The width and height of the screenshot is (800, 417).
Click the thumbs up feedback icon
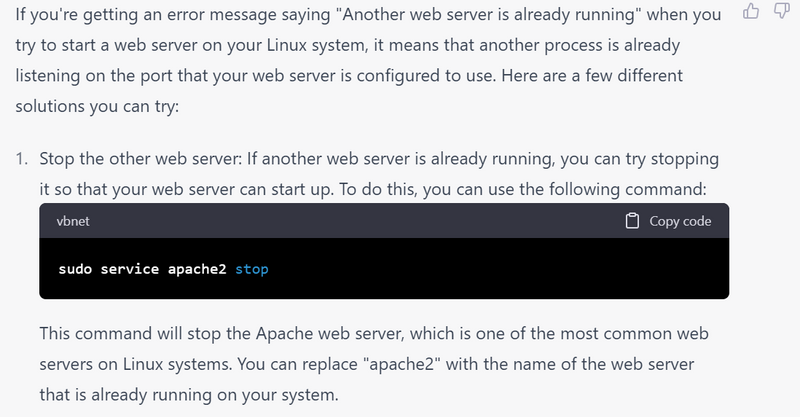point(751,13)
